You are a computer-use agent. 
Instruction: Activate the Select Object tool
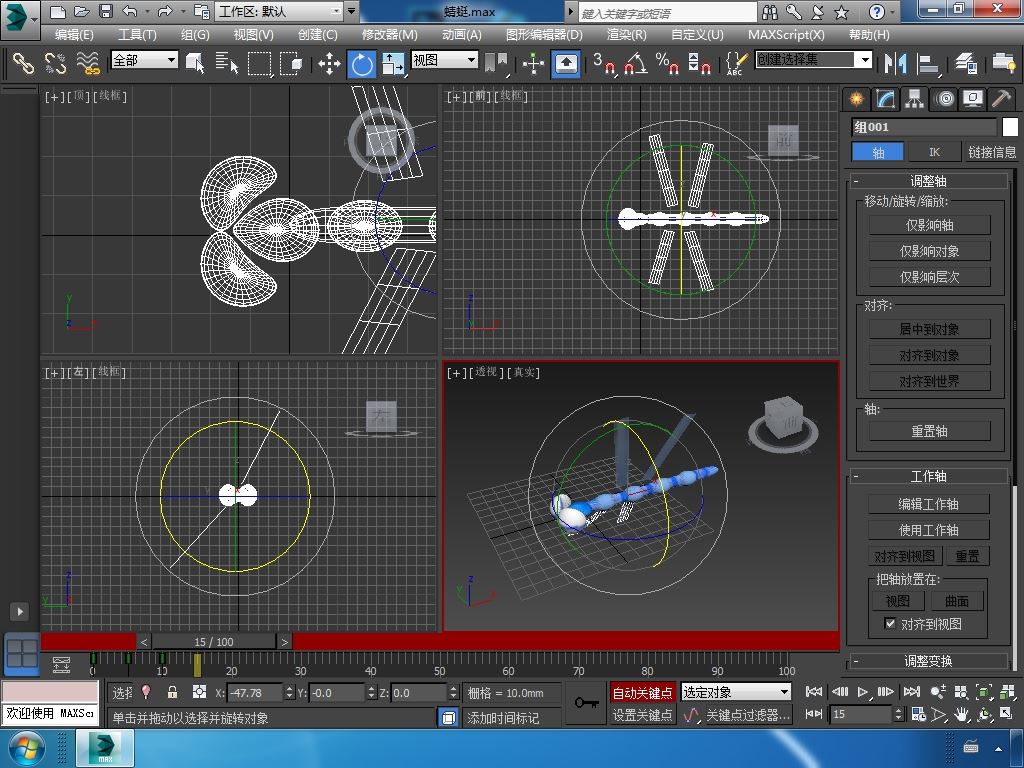coord(195,63)
